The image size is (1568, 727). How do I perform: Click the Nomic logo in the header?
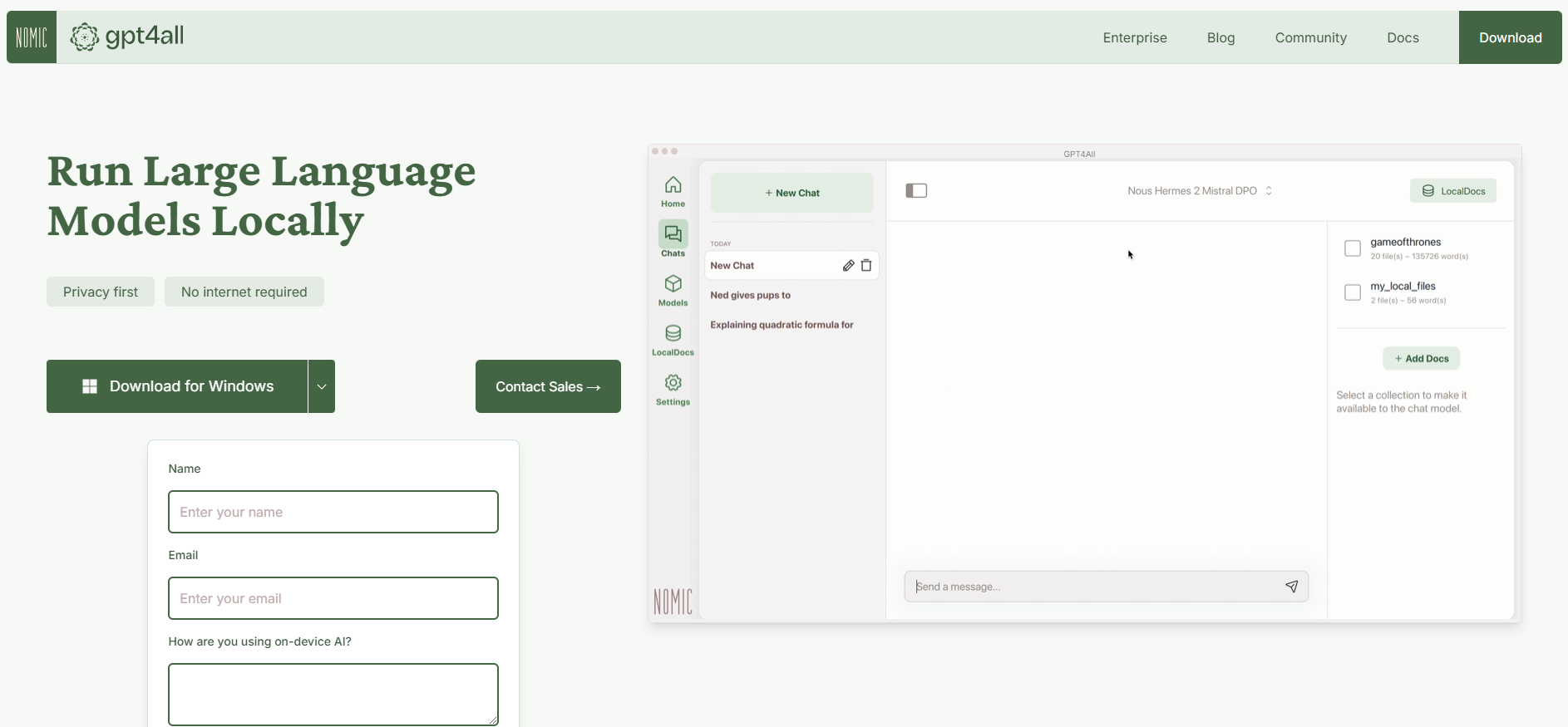[32, 37]
